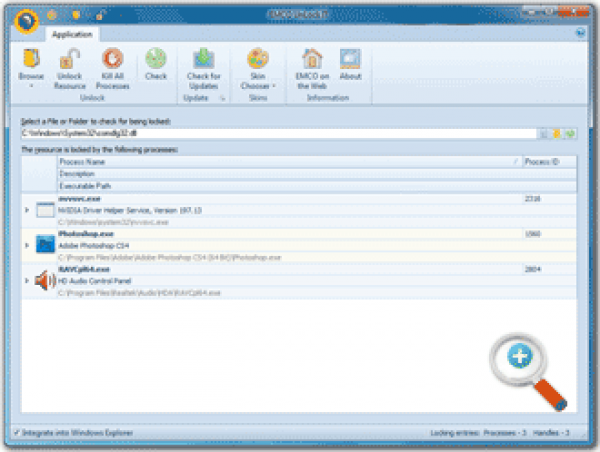Screen dimensions: 600x452
Task: Open the Update group dialog launcher
Action: point(222,98)
